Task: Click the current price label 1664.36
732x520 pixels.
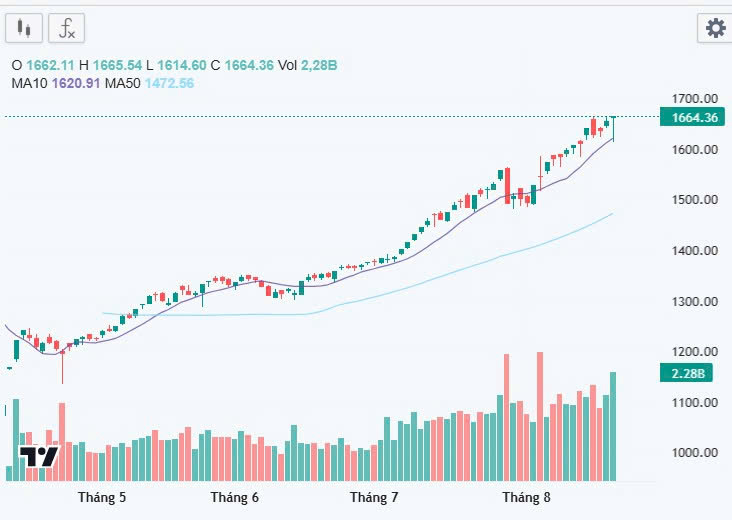Action: tap(695, 117)
